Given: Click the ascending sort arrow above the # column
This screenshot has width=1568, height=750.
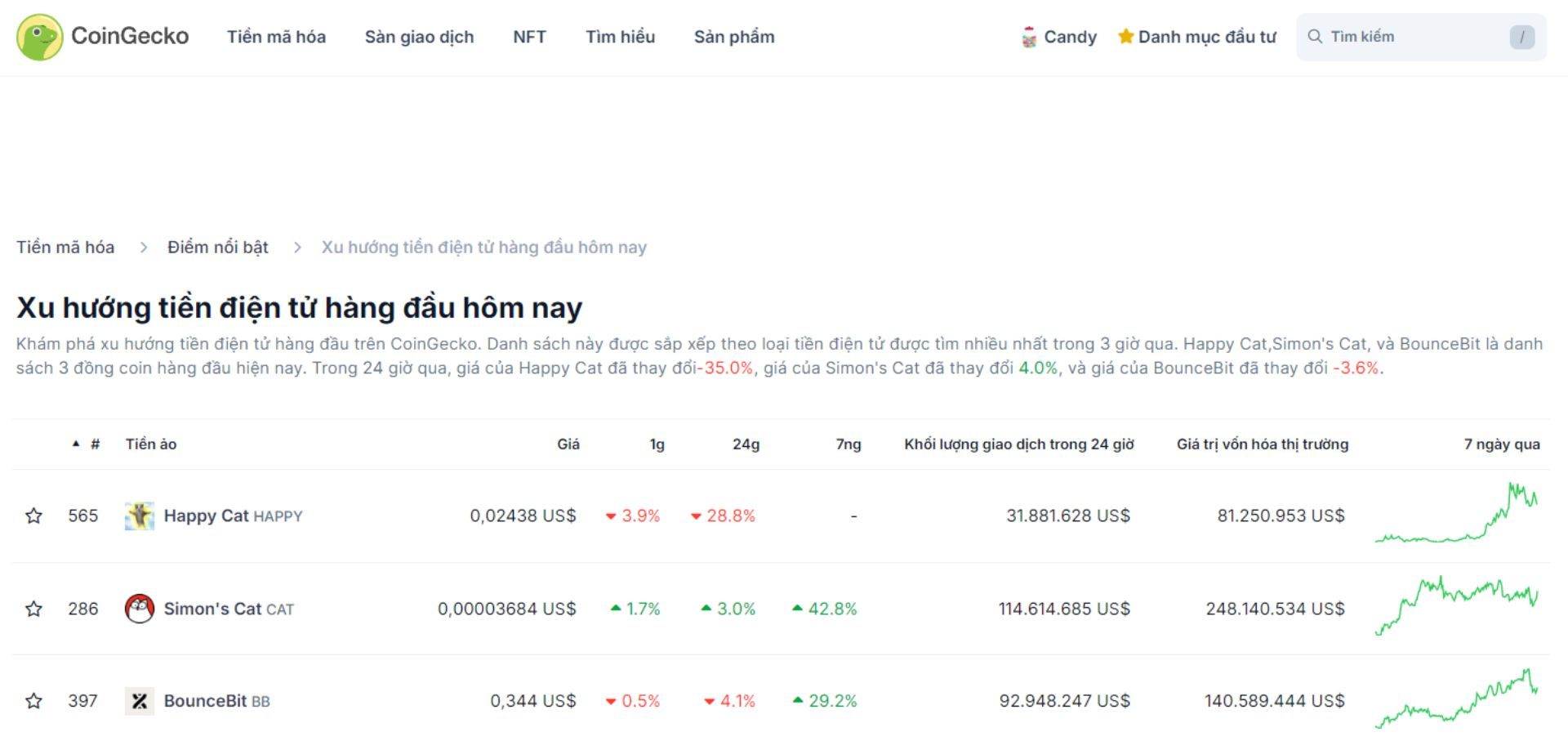Looking at the screenshot, I should (x=74, y=442).
